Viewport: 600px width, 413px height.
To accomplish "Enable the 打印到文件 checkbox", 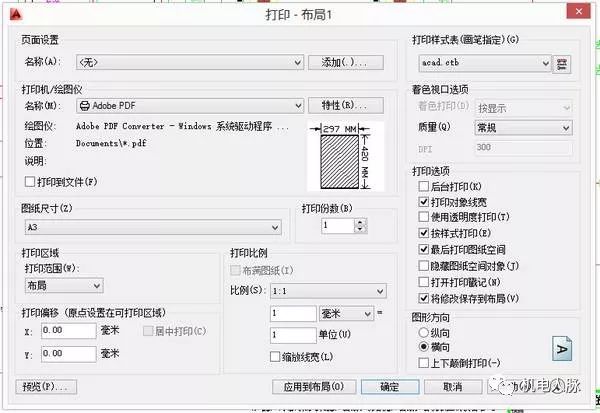I will coord(29,182).
